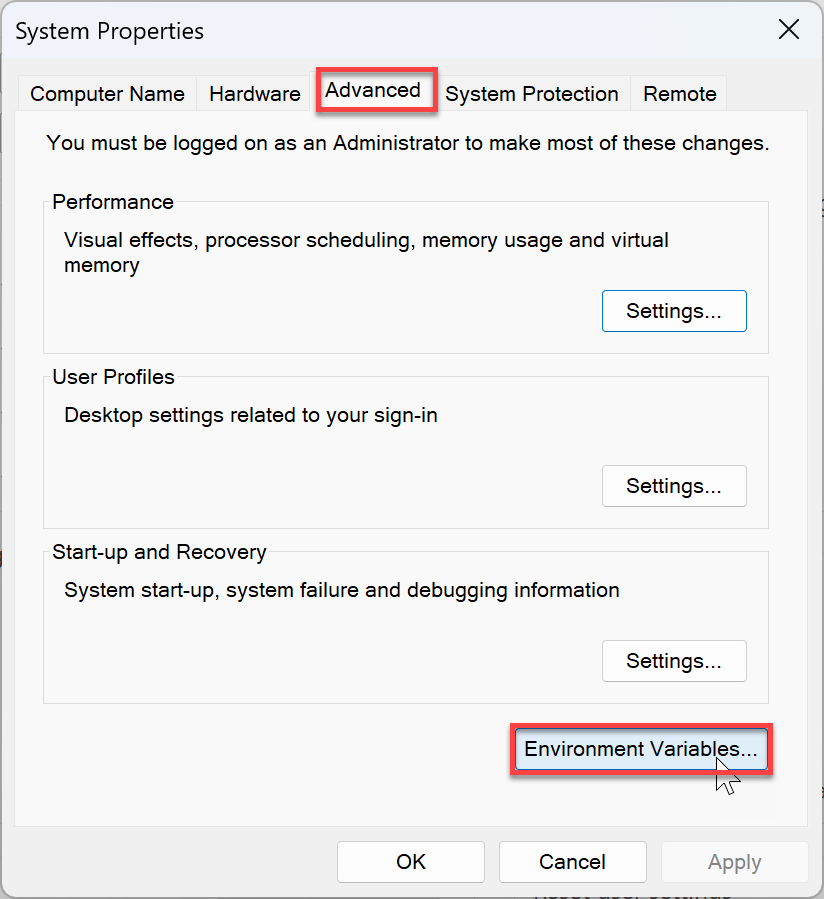Cancel the System Properties dialog
The width and height of the screenshot is (824, 899).
[x=572, y=861]
